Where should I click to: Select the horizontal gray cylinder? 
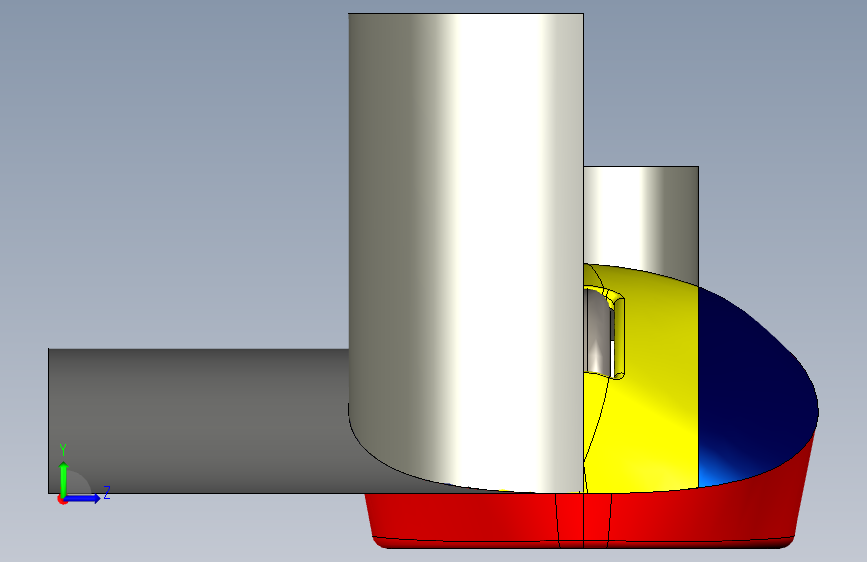click(199, 420)
